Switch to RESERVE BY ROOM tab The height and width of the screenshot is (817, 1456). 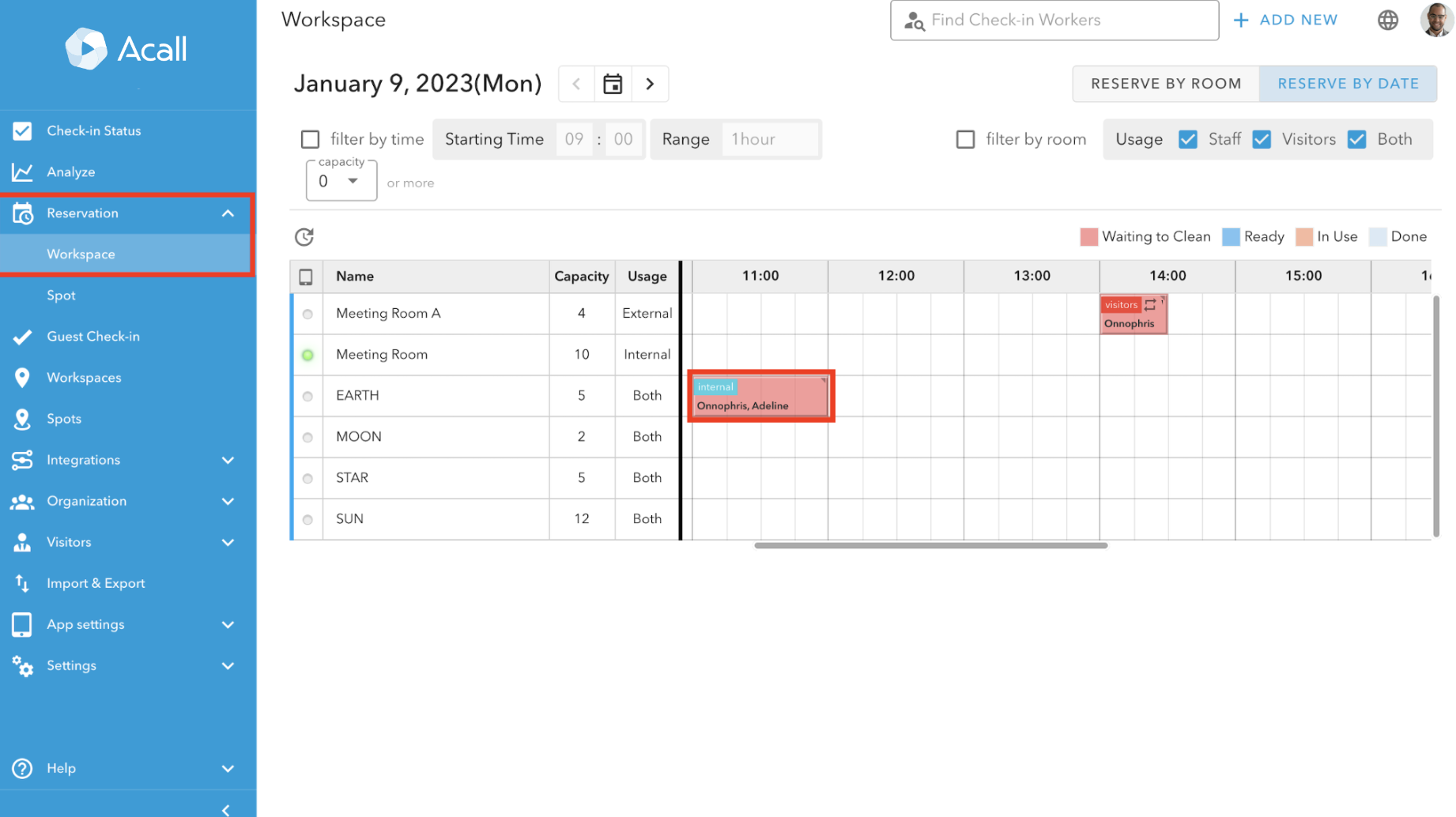click(x=1166, y=84)
